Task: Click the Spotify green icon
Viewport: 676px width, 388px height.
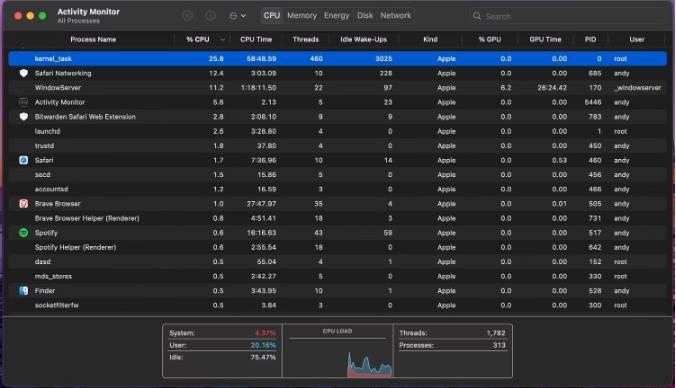Action: pos(24,233)
